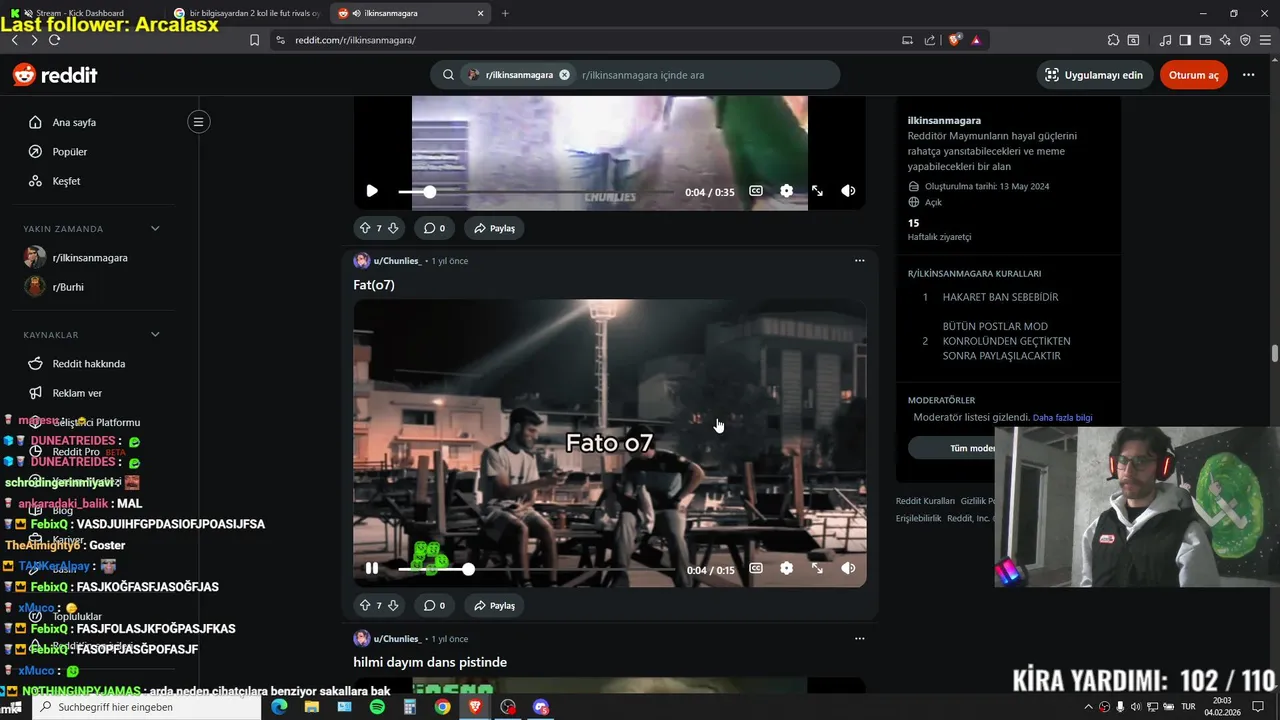Open Microsoft Edge from taskbar
The image size is (1280, 720).
click(x=279, y=707)
